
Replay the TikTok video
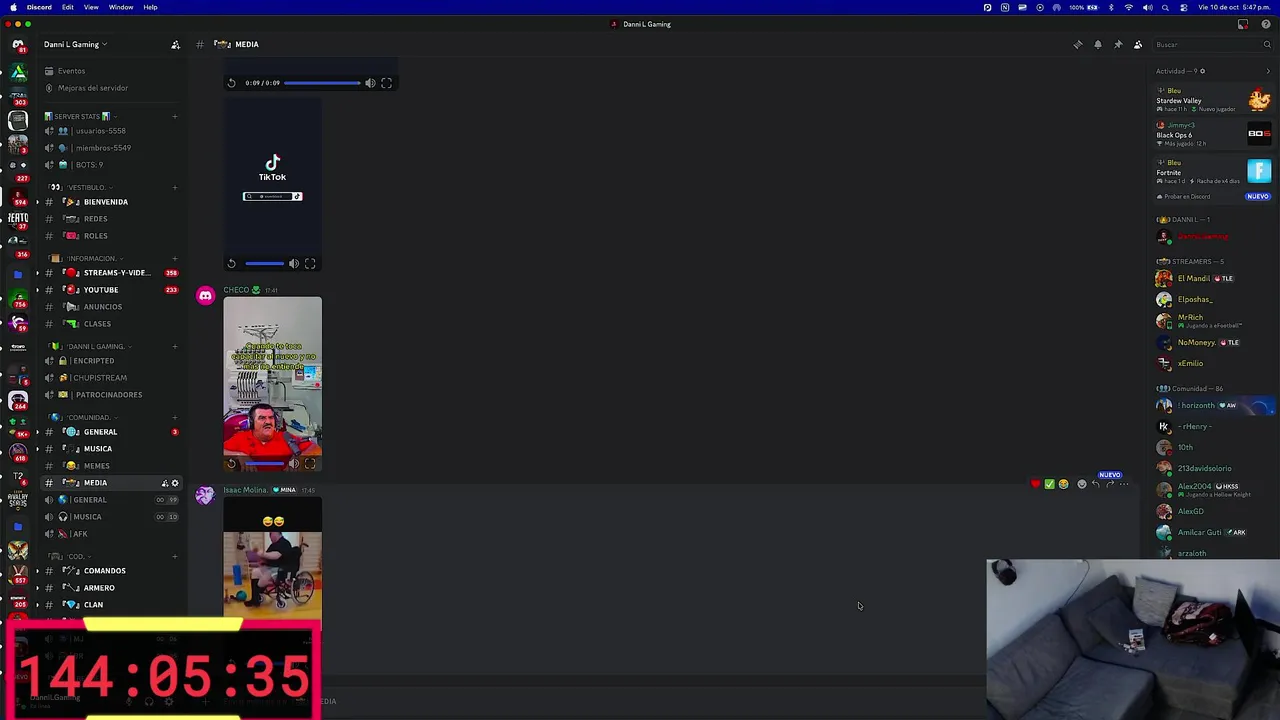[x=232, y=264]
